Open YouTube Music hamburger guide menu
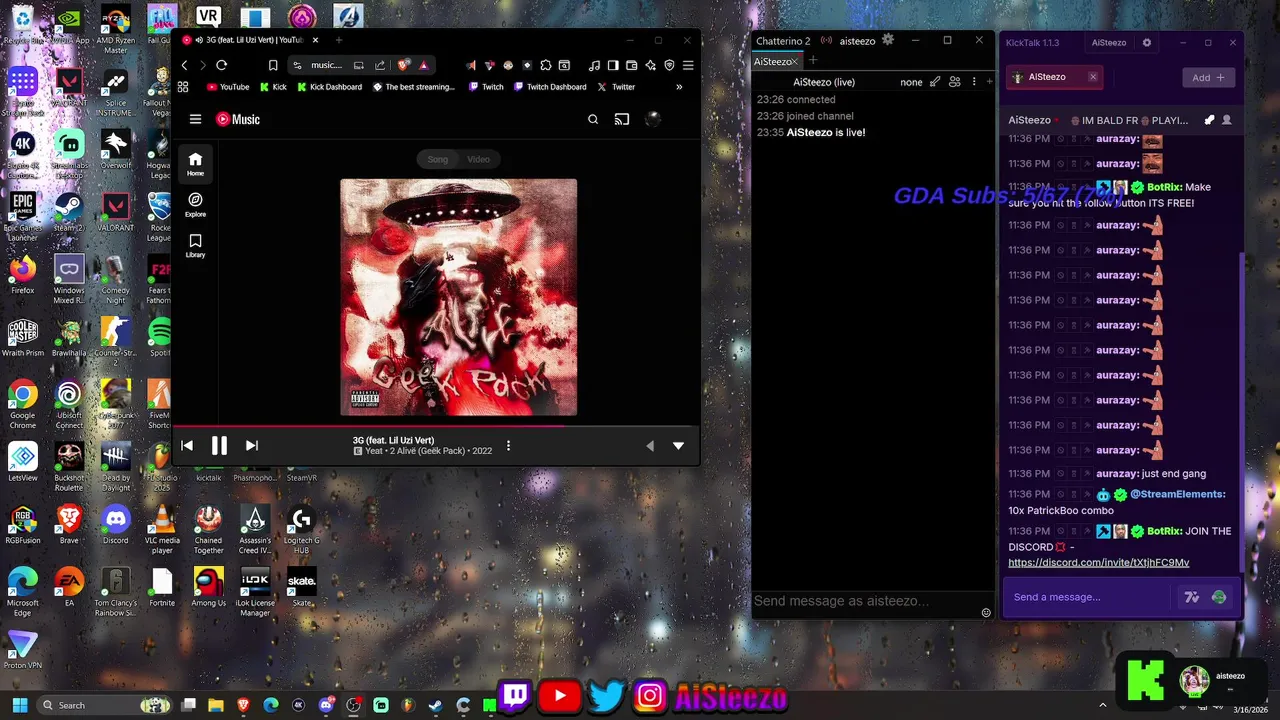This screenshot has height=720, width=1280. tap(195, 119)
